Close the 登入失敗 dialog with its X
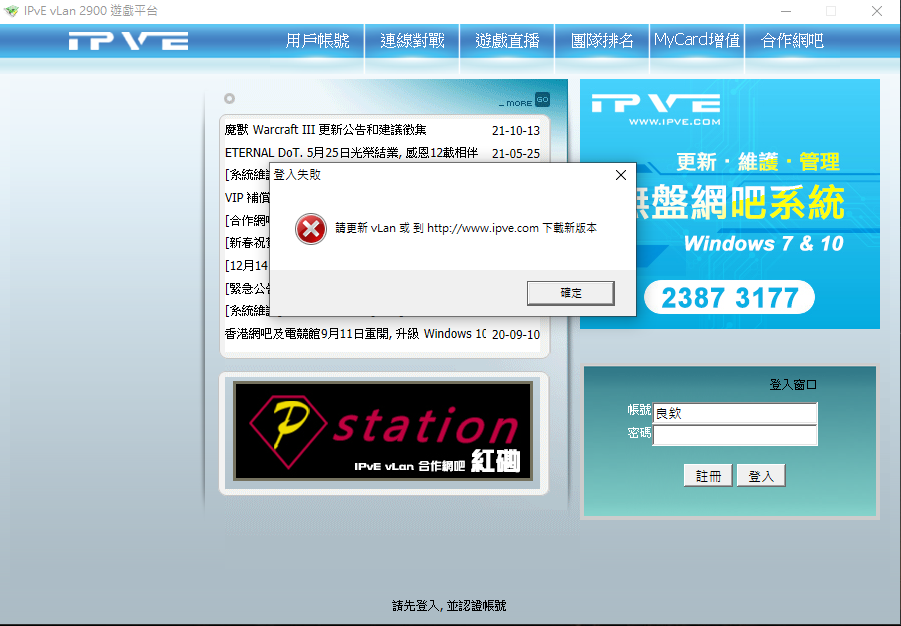This screenshot has height=626, width=901. [x=621, y=175]
